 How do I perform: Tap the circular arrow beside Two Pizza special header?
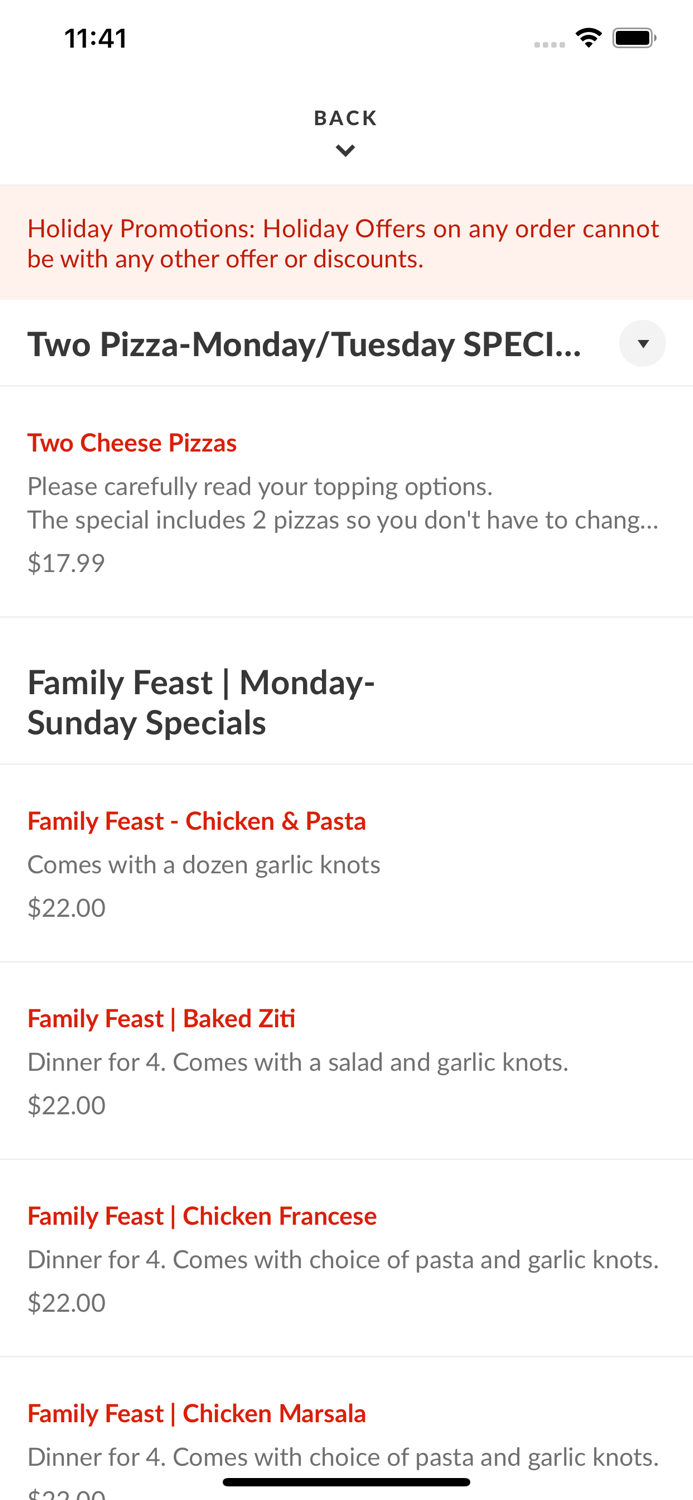click(x=643, y=343)
